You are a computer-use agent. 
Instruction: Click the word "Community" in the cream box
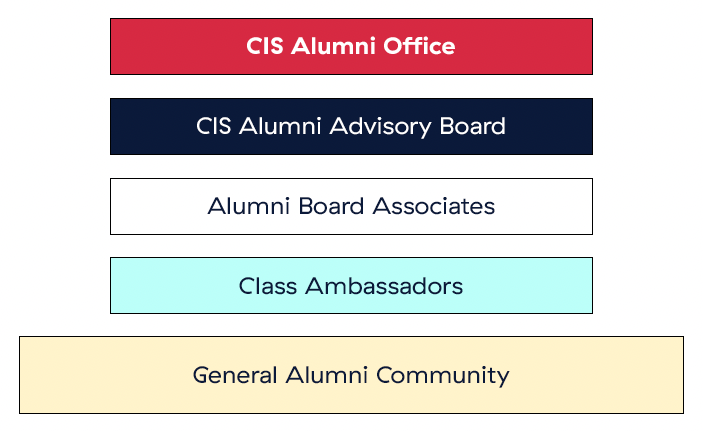coord(443,377)
